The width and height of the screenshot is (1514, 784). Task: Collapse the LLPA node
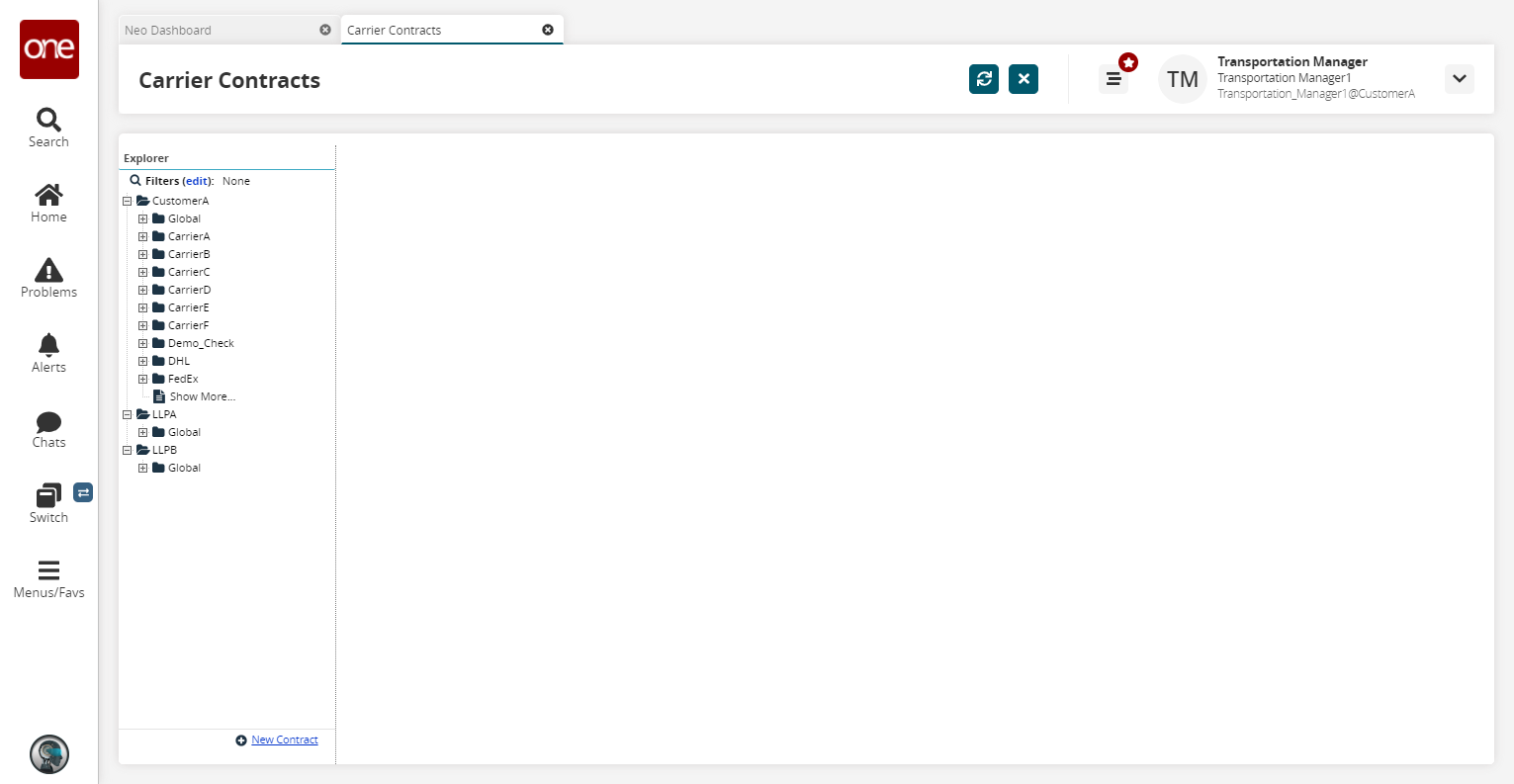pyautogui.click(x=128, y=414)
